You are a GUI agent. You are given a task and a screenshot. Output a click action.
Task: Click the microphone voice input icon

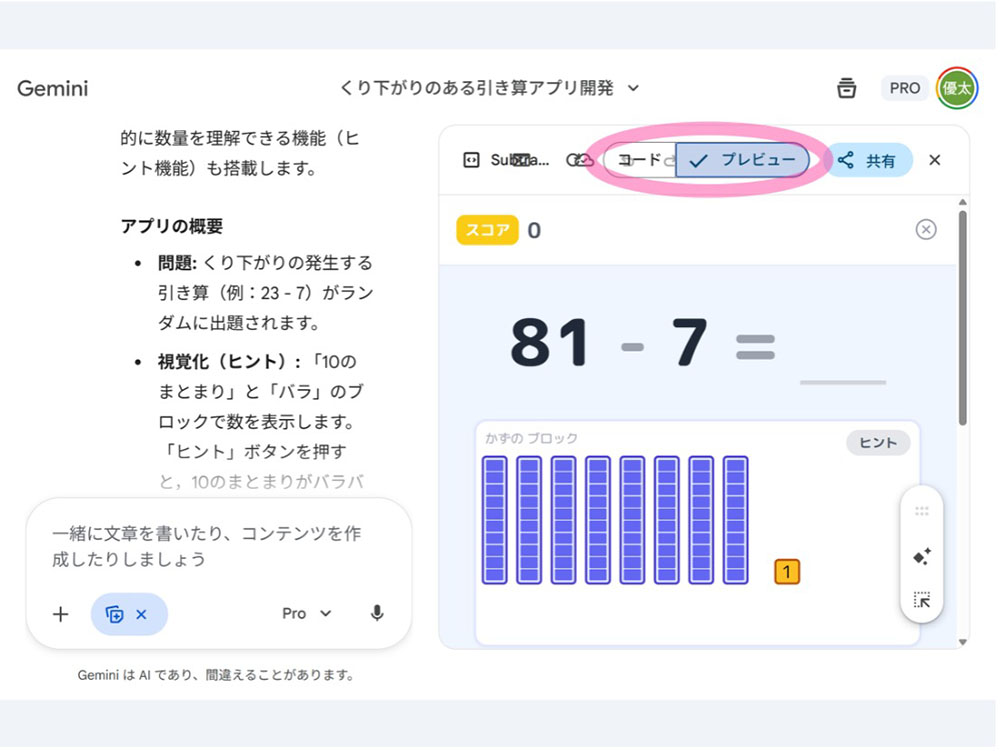tap(377, 613)
